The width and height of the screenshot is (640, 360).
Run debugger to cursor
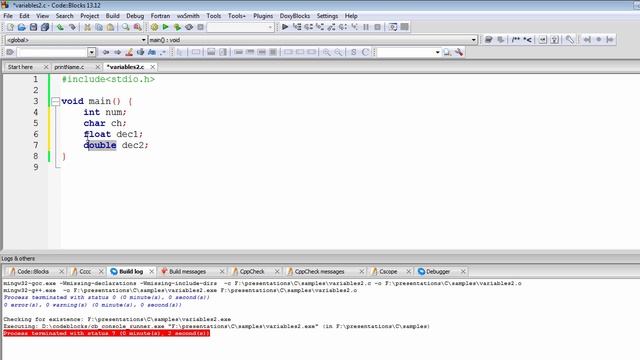(x=297, y=27)
